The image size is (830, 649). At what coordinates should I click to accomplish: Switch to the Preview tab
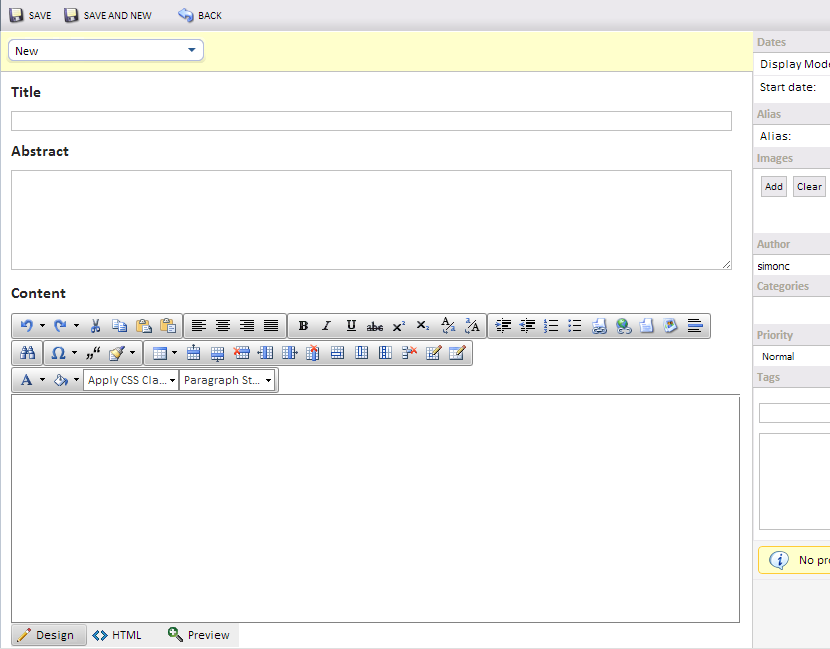(x=198, y=635)
